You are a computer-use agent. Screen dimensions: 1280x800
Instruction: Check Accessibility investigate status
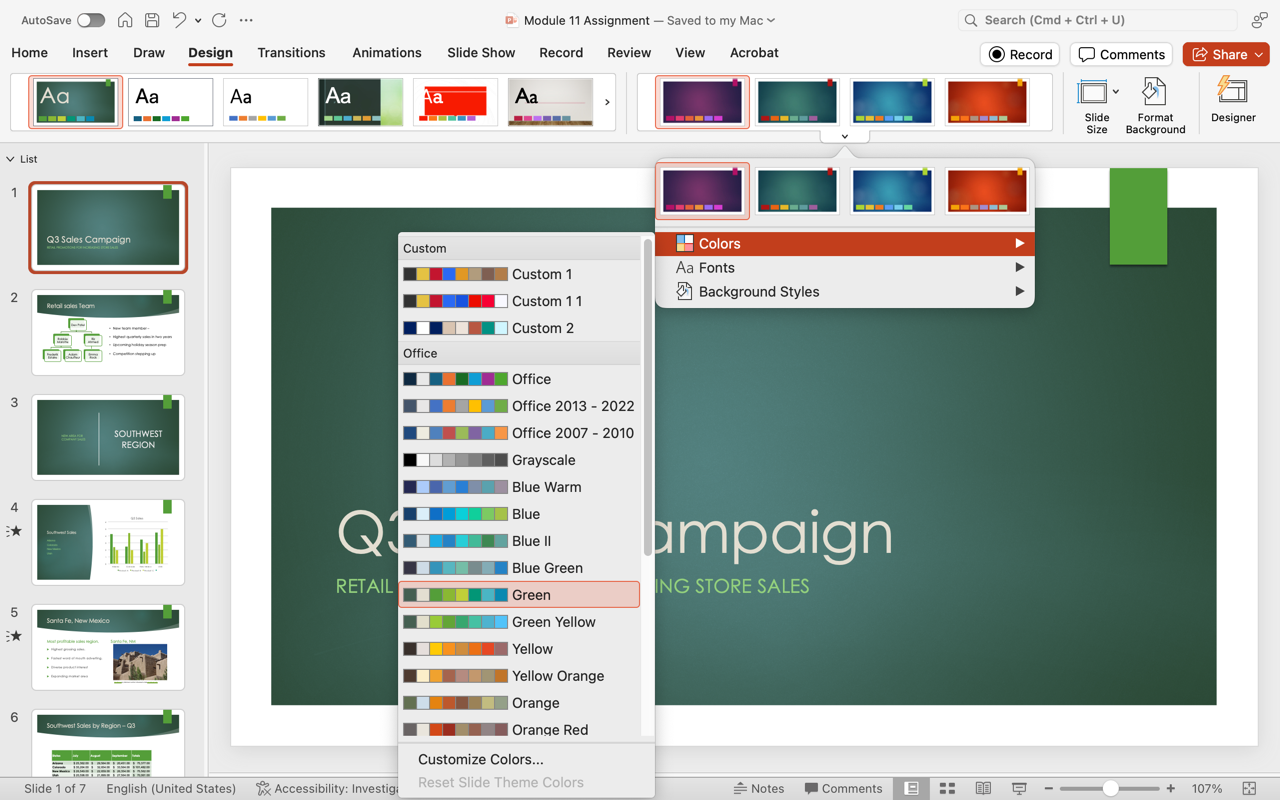[328, 788]
